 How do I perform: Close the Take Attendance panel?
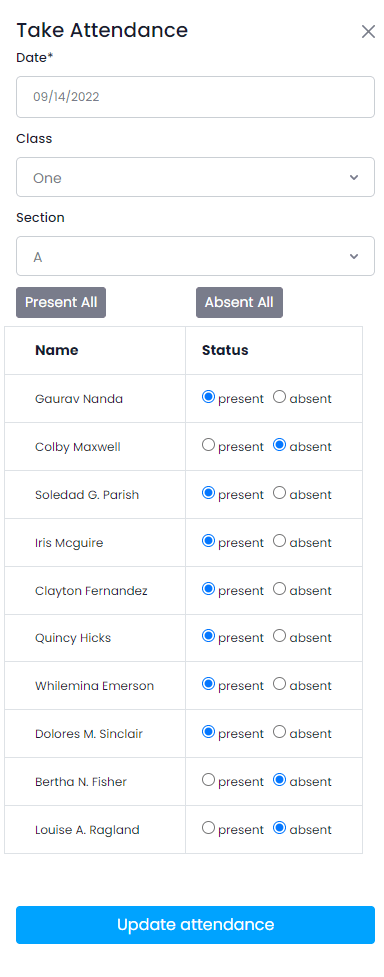coord(368,32)
